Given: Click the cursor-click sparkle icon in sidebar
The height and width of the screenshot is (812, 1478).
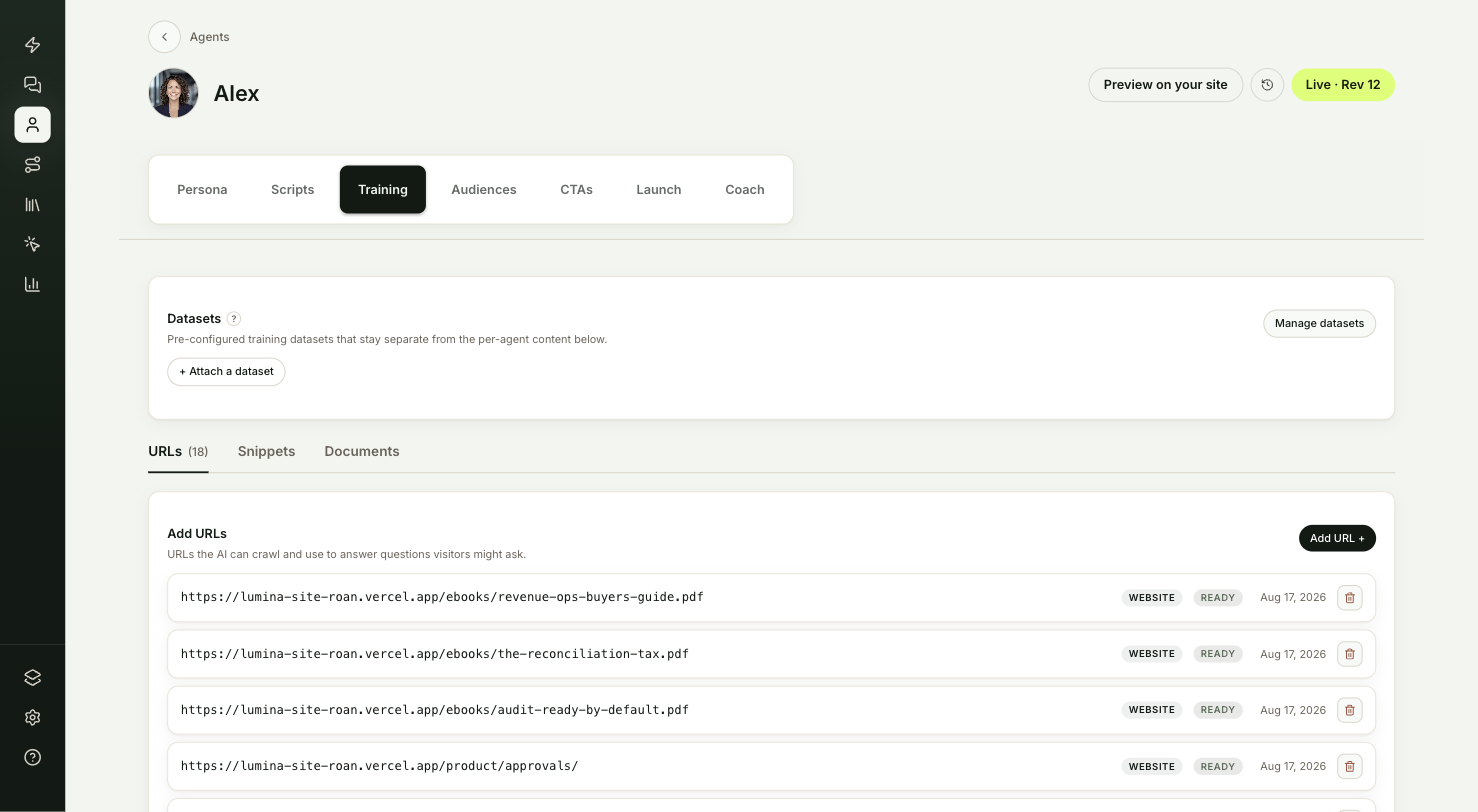Looking at the screenshot, I should click(32, 244).
